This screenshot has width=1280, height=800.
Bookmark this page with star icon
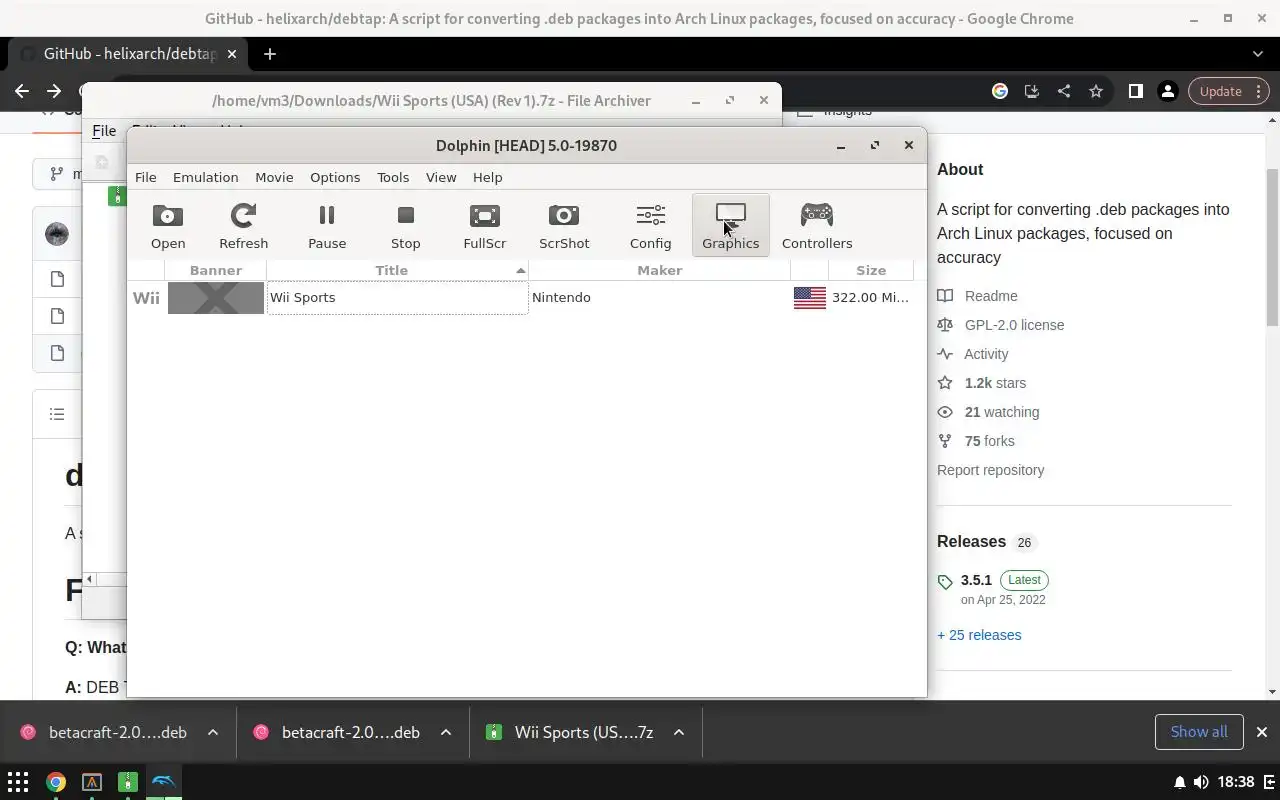click(x=1096, y=91)
